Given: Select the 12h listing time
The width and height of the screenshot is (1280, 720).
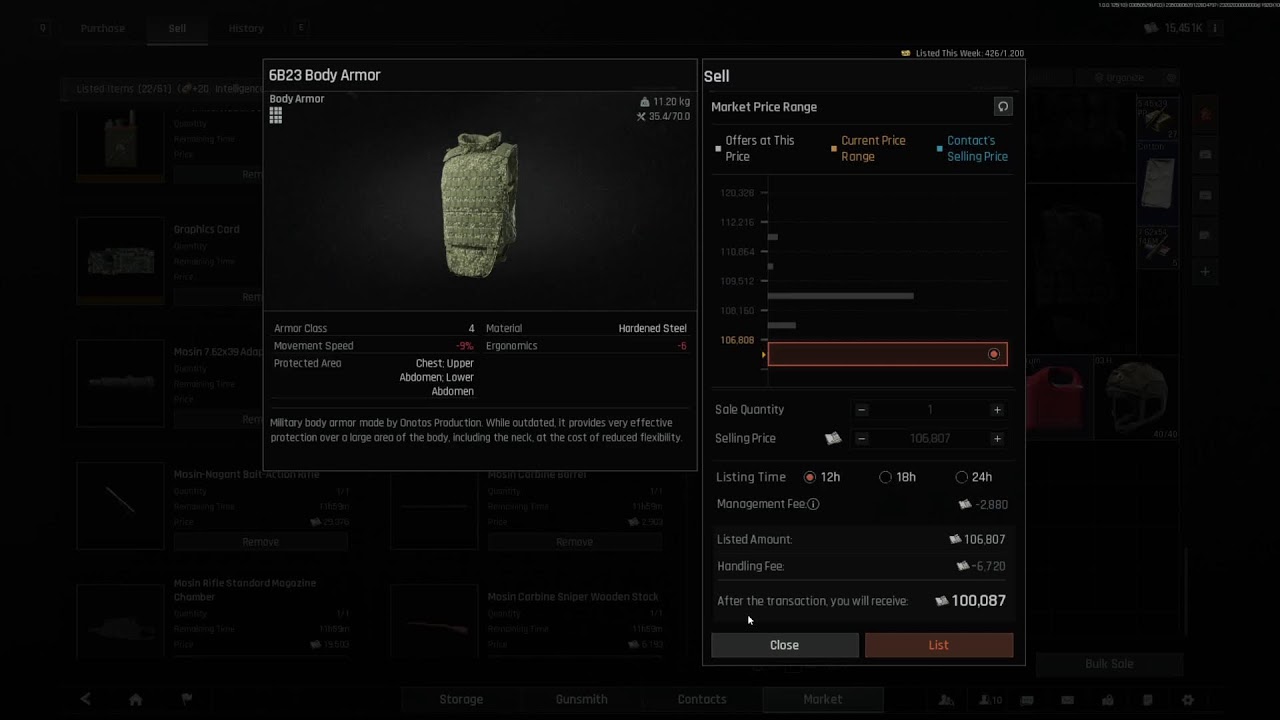Looking at the screenshot, I should (x=810, y=477).
